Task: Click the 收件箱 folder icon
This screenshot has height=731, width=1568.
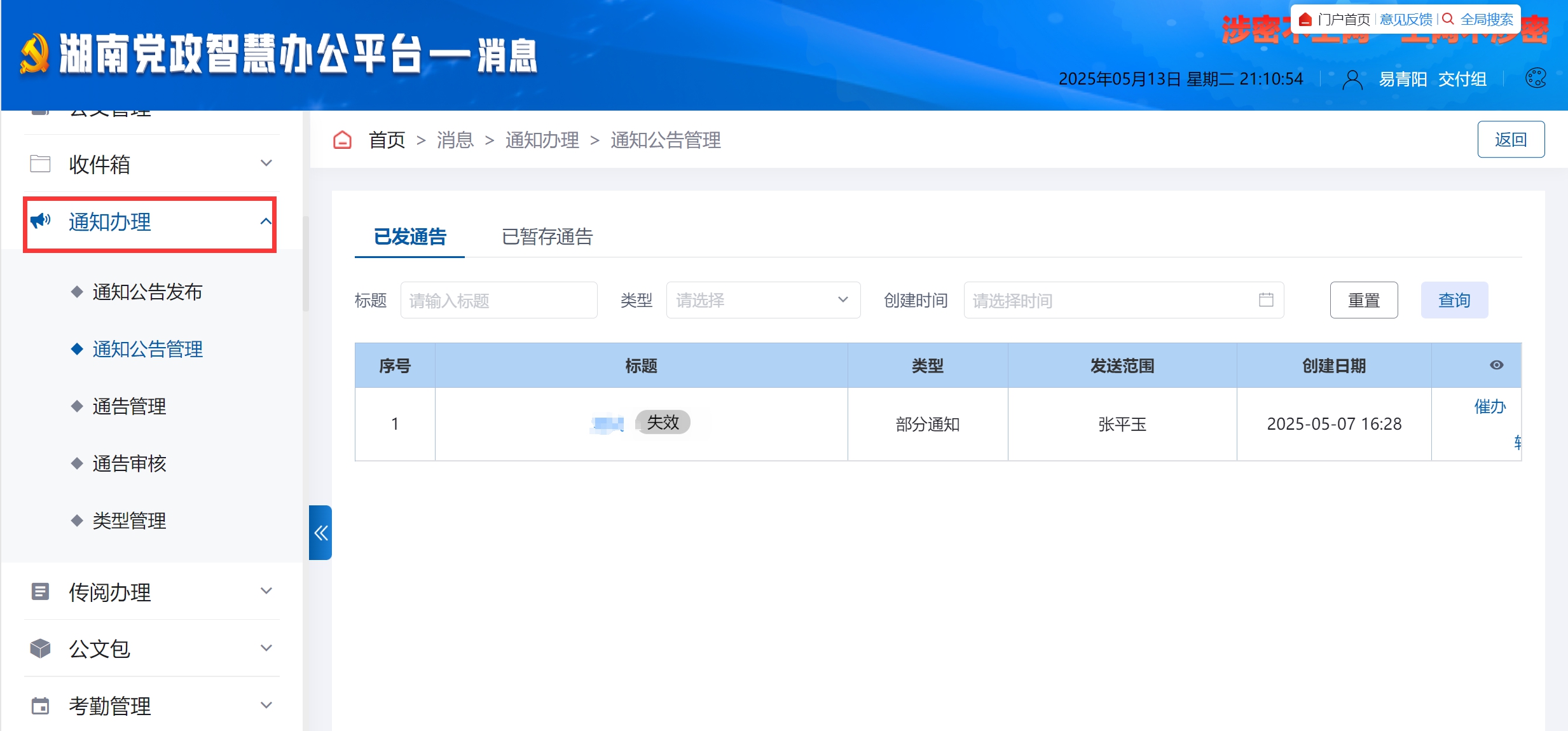Action: tap(40, 164)
